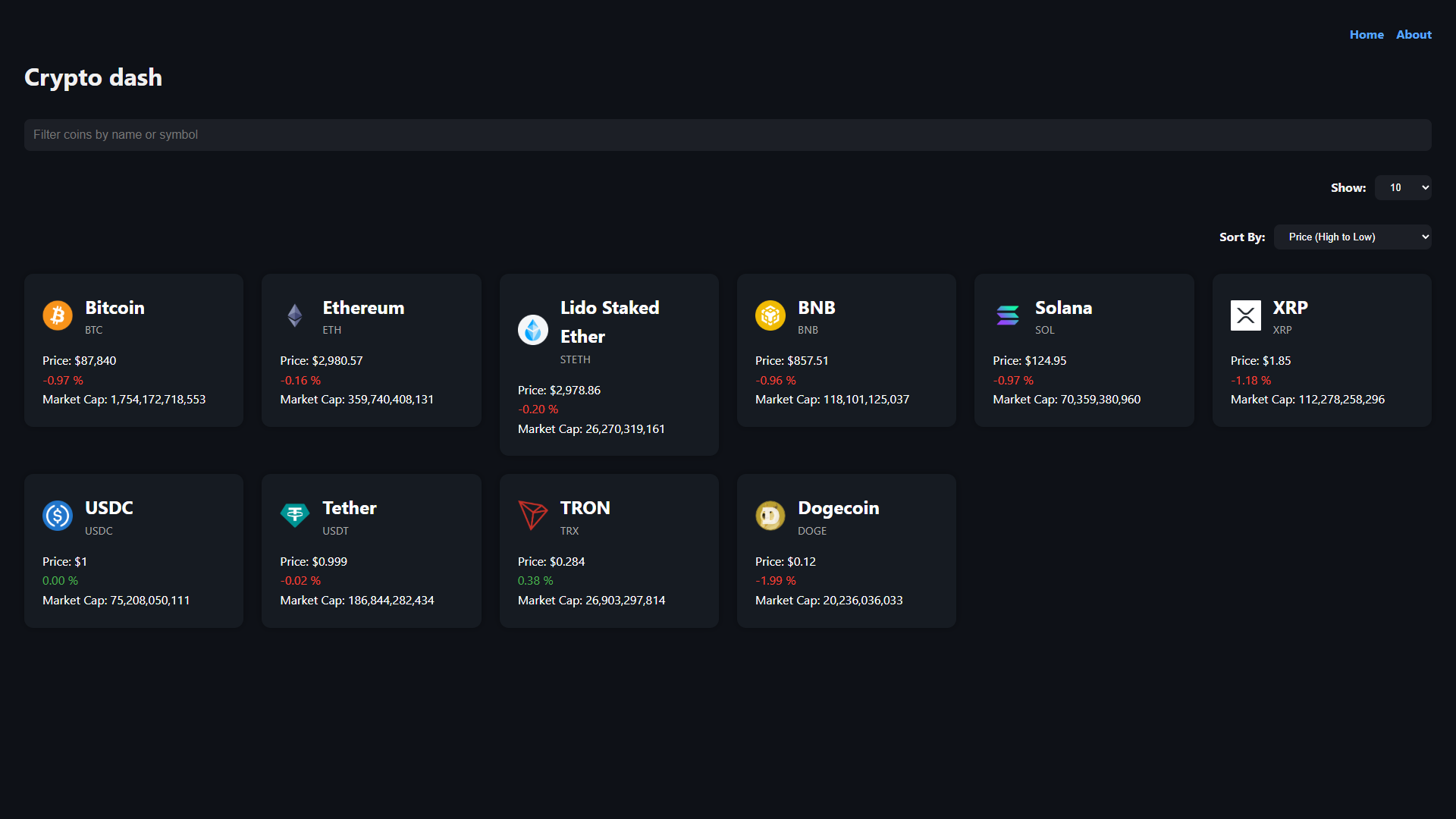Click the Lido Staked Ether droplet icon

click(533, 330)
